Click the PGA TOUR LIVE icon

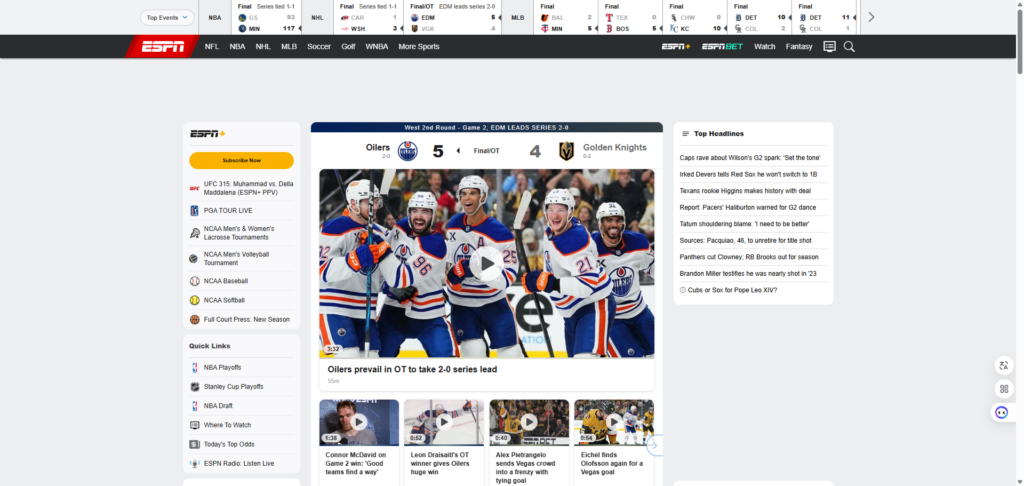pyautogui.click(x=195, y=210)
